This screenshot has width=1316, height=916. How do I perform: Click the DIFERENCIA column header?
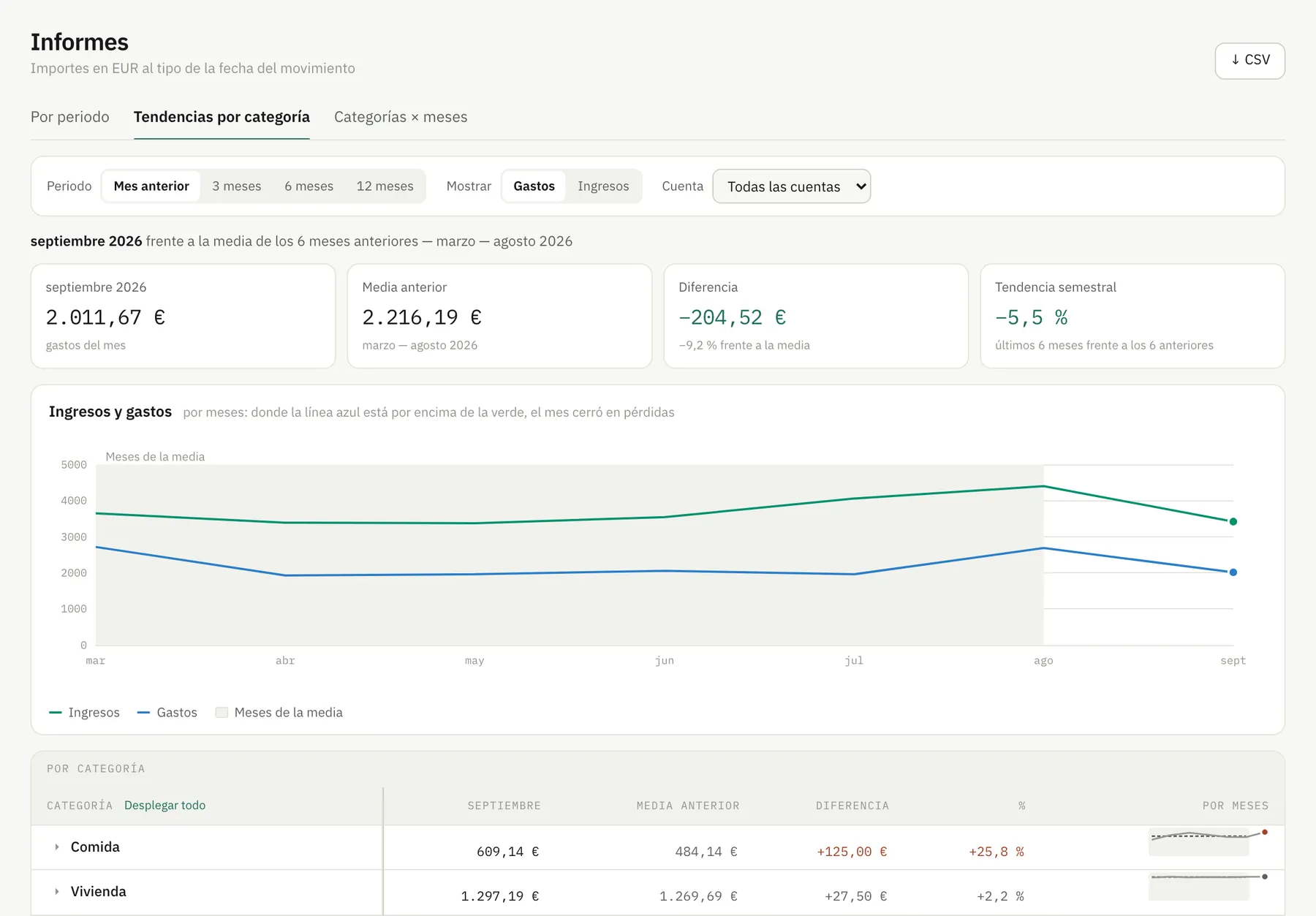coord(852,806)
